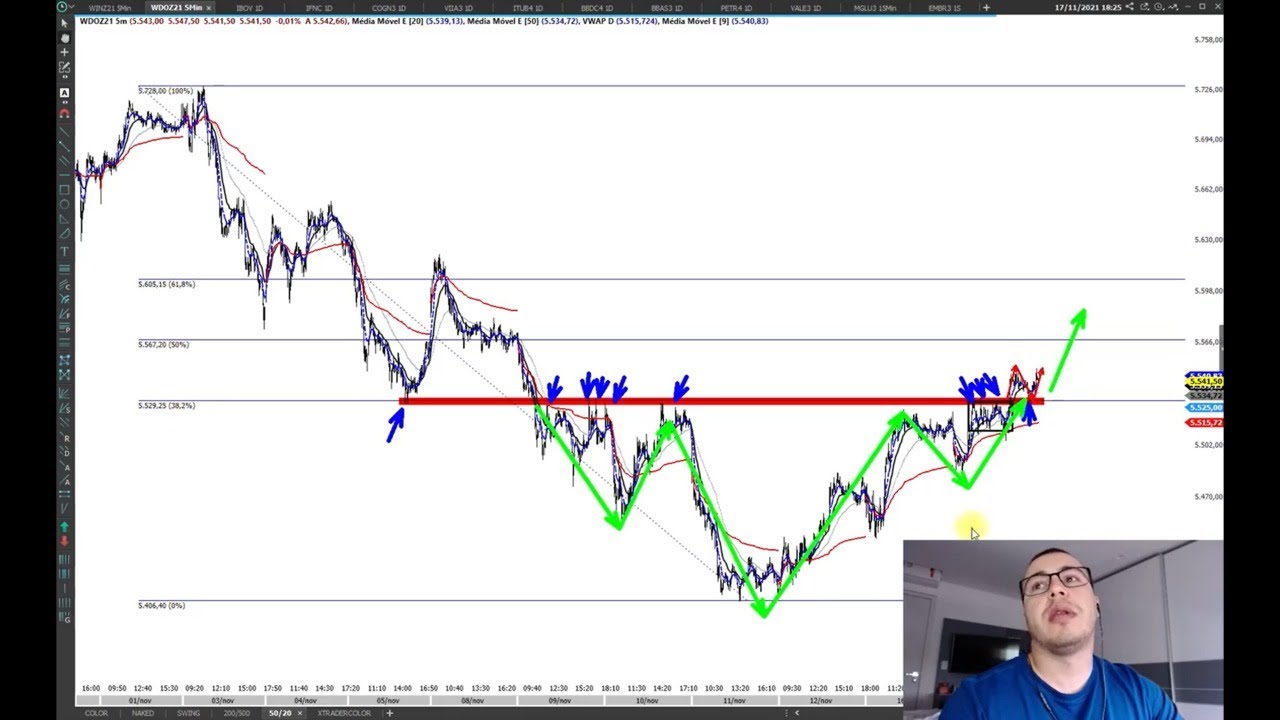Click the red down-arrow sell icon in left toolbar
Image resolution: width=1280 pixels, height=720 pixels.
coord(65,541)
